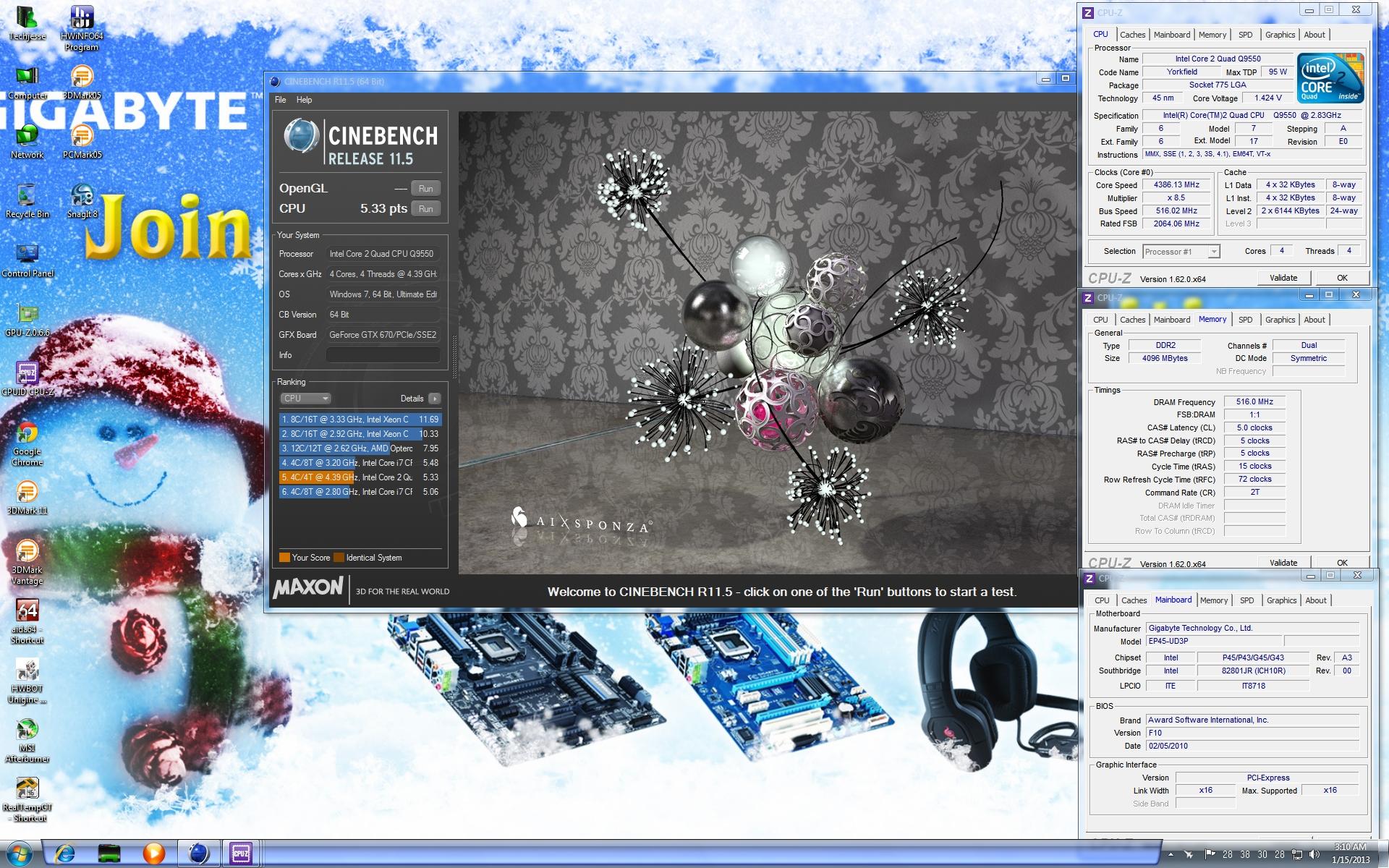Launch the HWBOT Unigine desktop icon
This screenshot has height=868, width=1389.
point(27,681)
